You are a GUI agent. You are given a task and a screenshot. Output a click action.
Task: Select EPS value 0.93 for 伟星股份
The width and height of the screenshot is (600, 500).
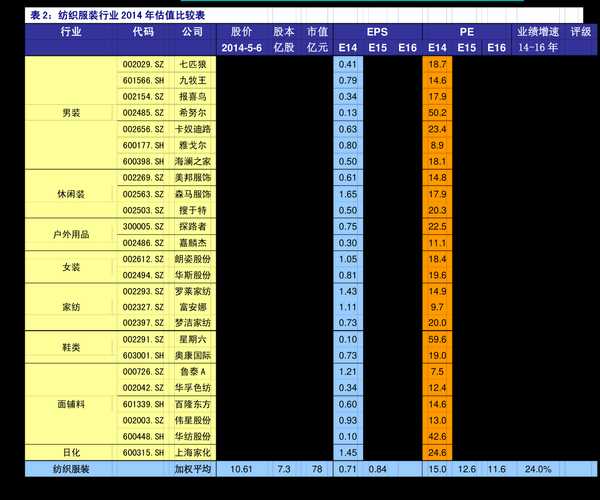click(348, 420)
